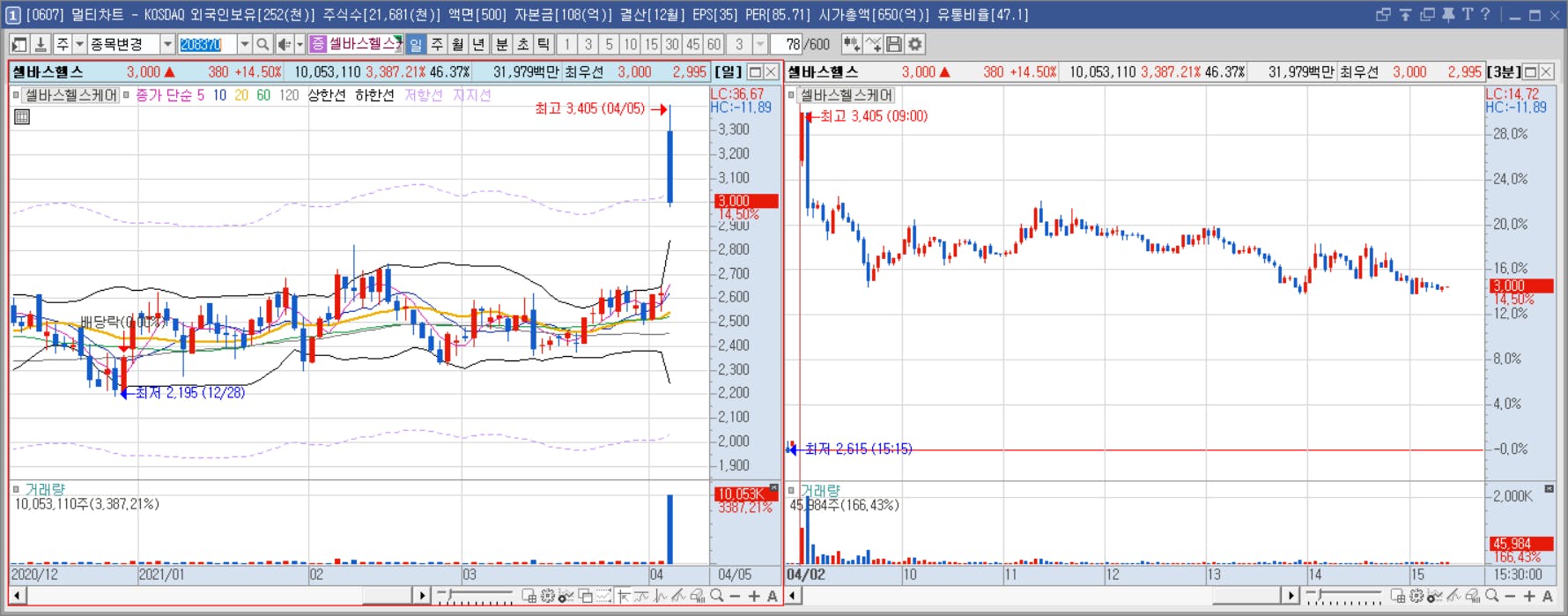Open the stock search magnifier

tap(263, 44)
